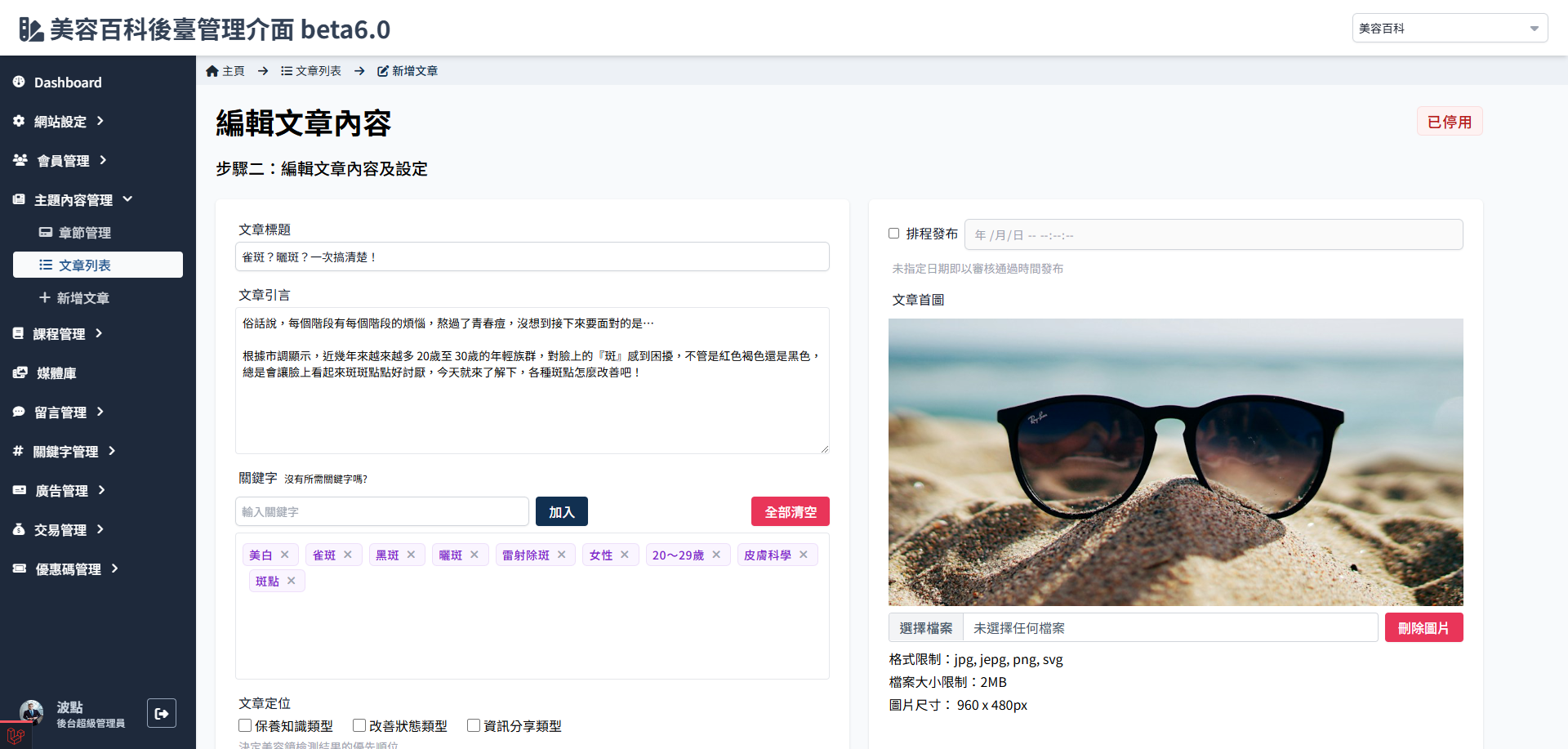Remove the 20～29歲 keyword tag

coord(716,555)
